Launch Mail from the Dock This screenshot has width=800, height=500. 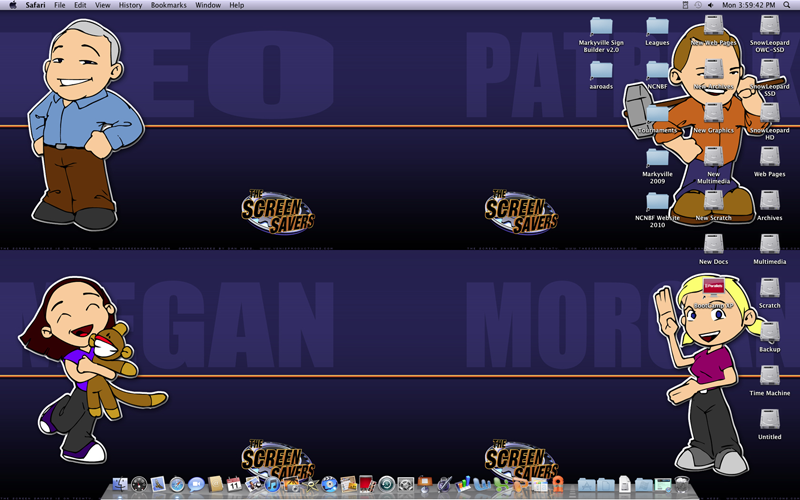tap(158, 485)
